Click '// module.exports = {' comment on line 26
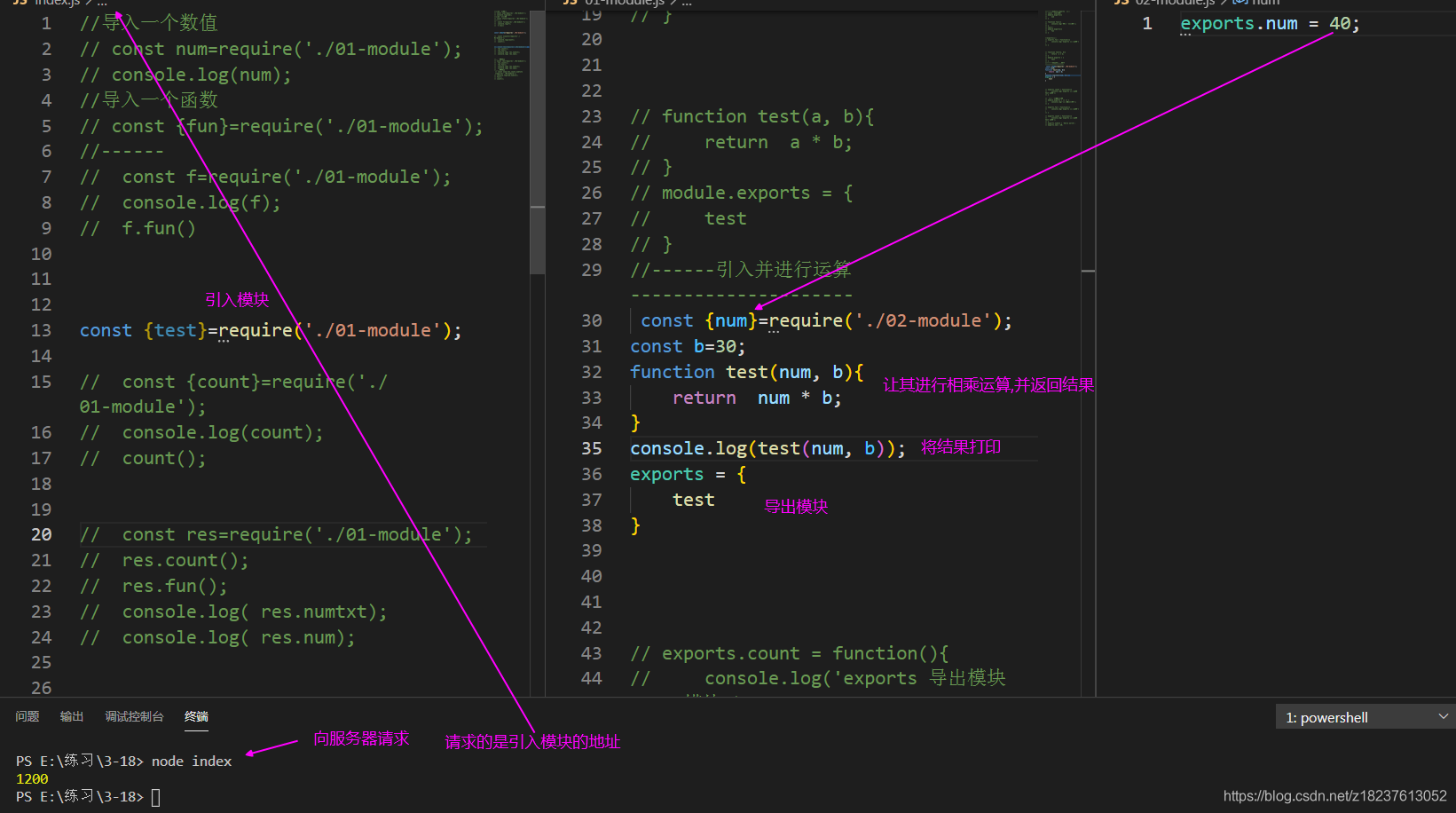The image size is (1456, 813). (741, 193)
